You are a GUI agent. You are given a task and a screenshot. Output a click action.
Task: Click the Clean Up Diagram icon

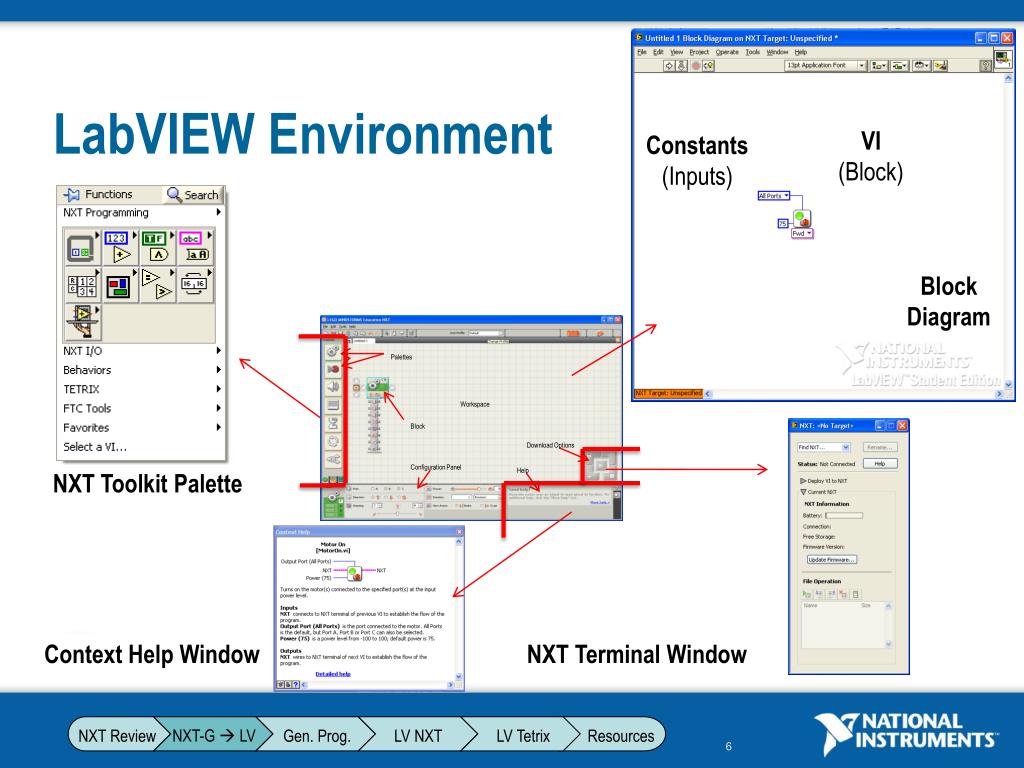pyautogui.click(x=940, y=65)
